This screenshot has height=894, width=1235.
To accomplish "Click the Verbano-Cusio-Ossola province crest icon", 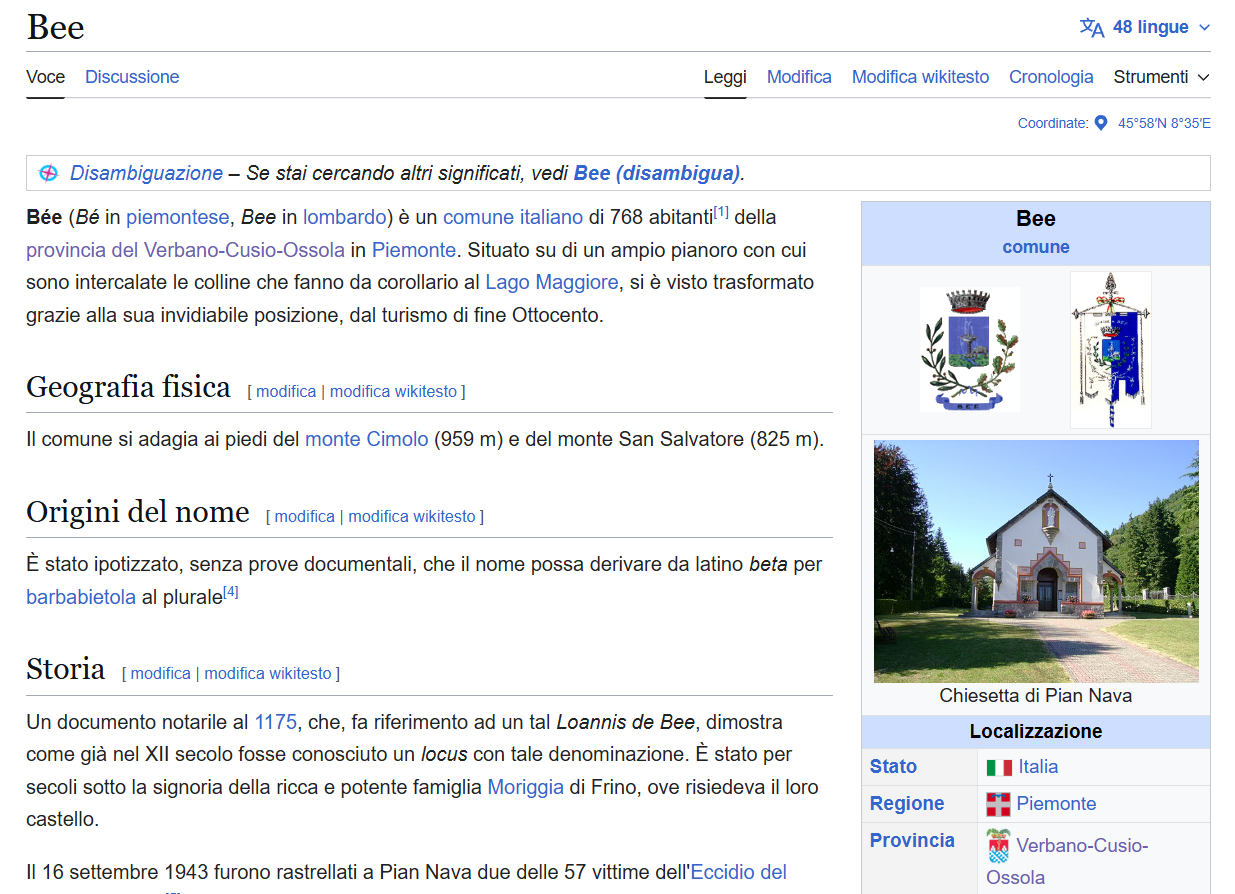I will click(998, 846).
